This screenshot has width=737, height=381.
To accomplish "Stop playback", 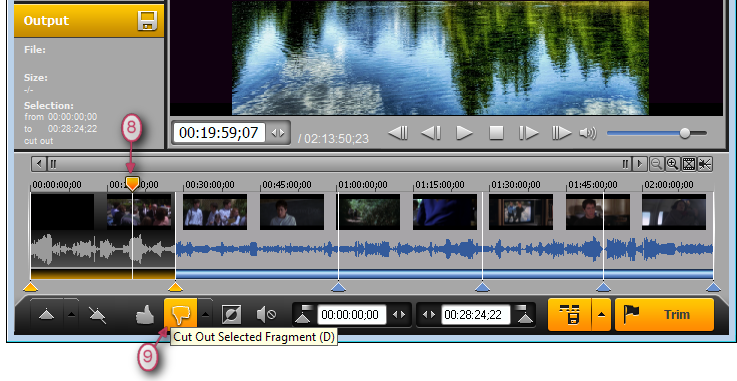I will pyautogui.click(x=496, y=133).
